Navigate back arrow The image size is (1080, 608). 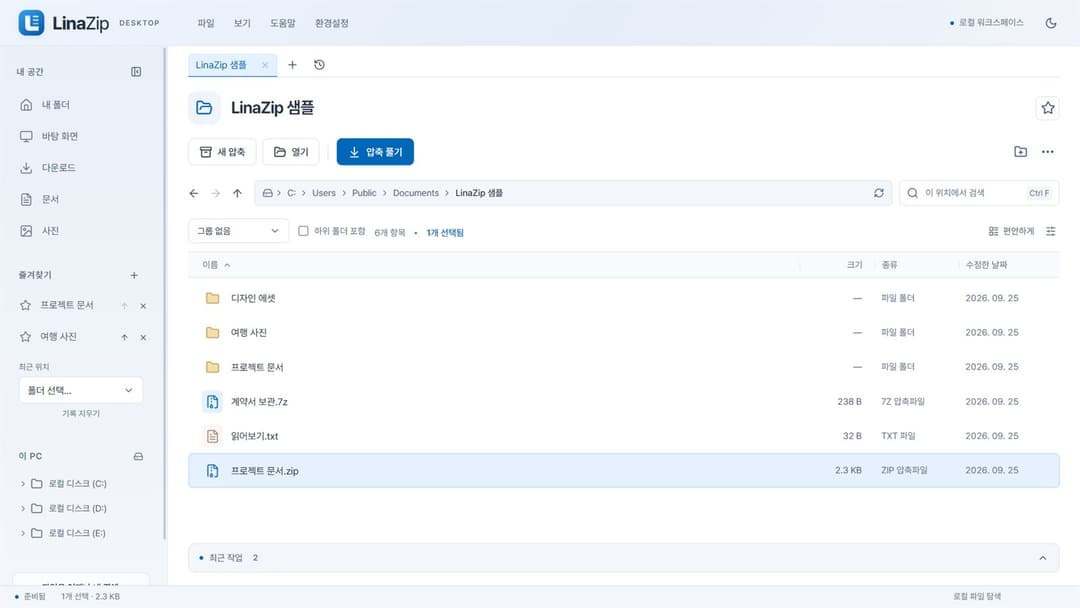(x=194, y=193)
